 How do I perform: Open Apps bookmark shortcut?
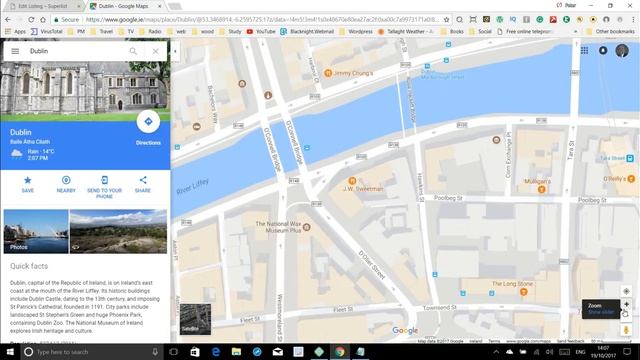[16, 31]
